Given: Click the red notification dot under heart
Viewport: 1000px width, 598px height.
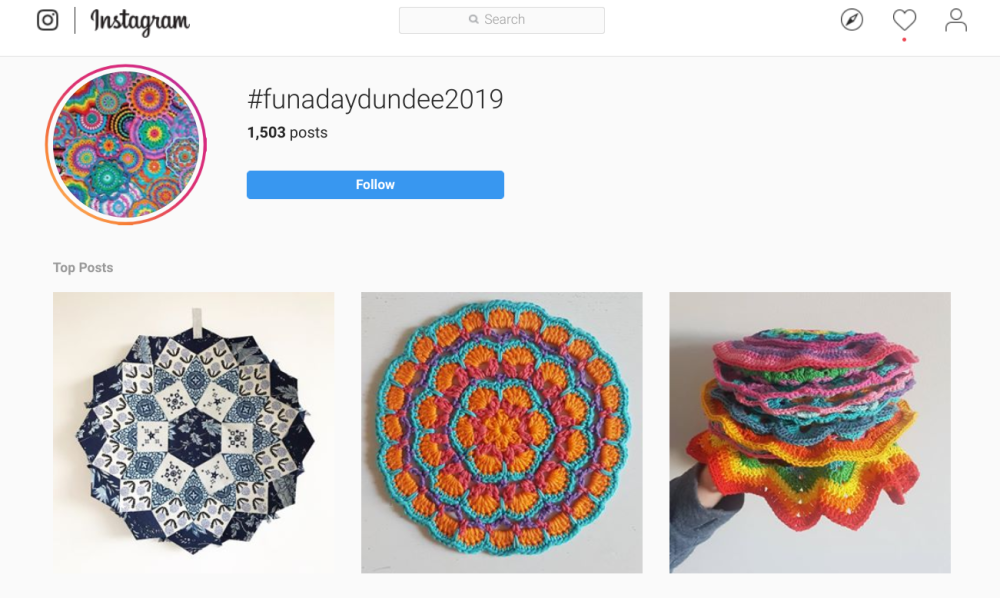Looking at the screenshot, I should tap(904, 40).
